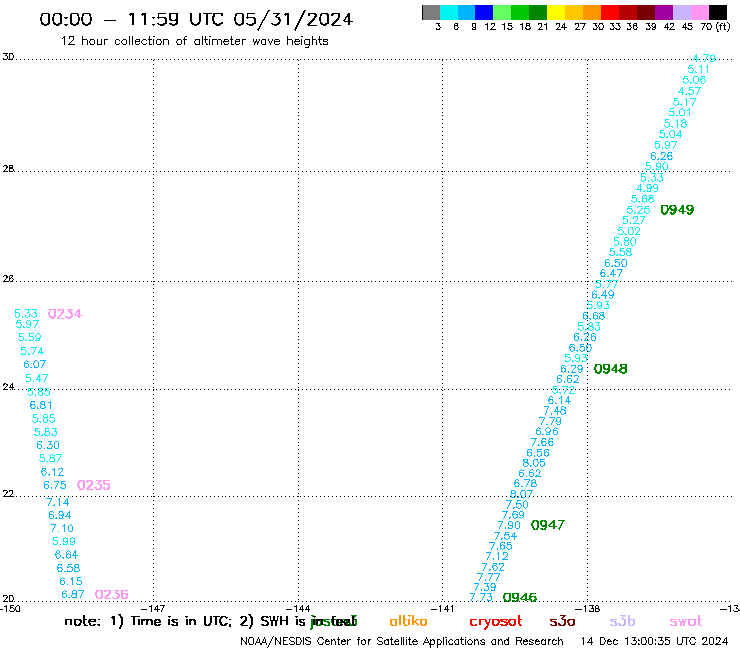Click the wave height value '6.68'
740x650 pixels.
pos(593,316)
